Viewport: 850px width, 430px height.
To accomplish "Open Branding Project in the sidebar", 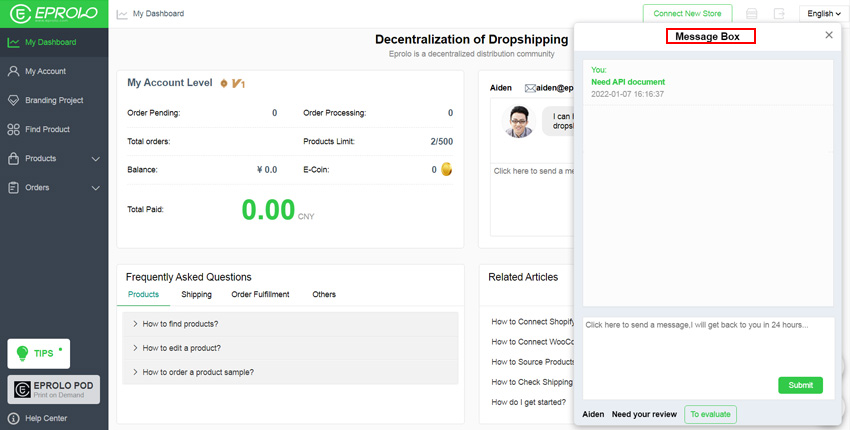I will point(54,100).
